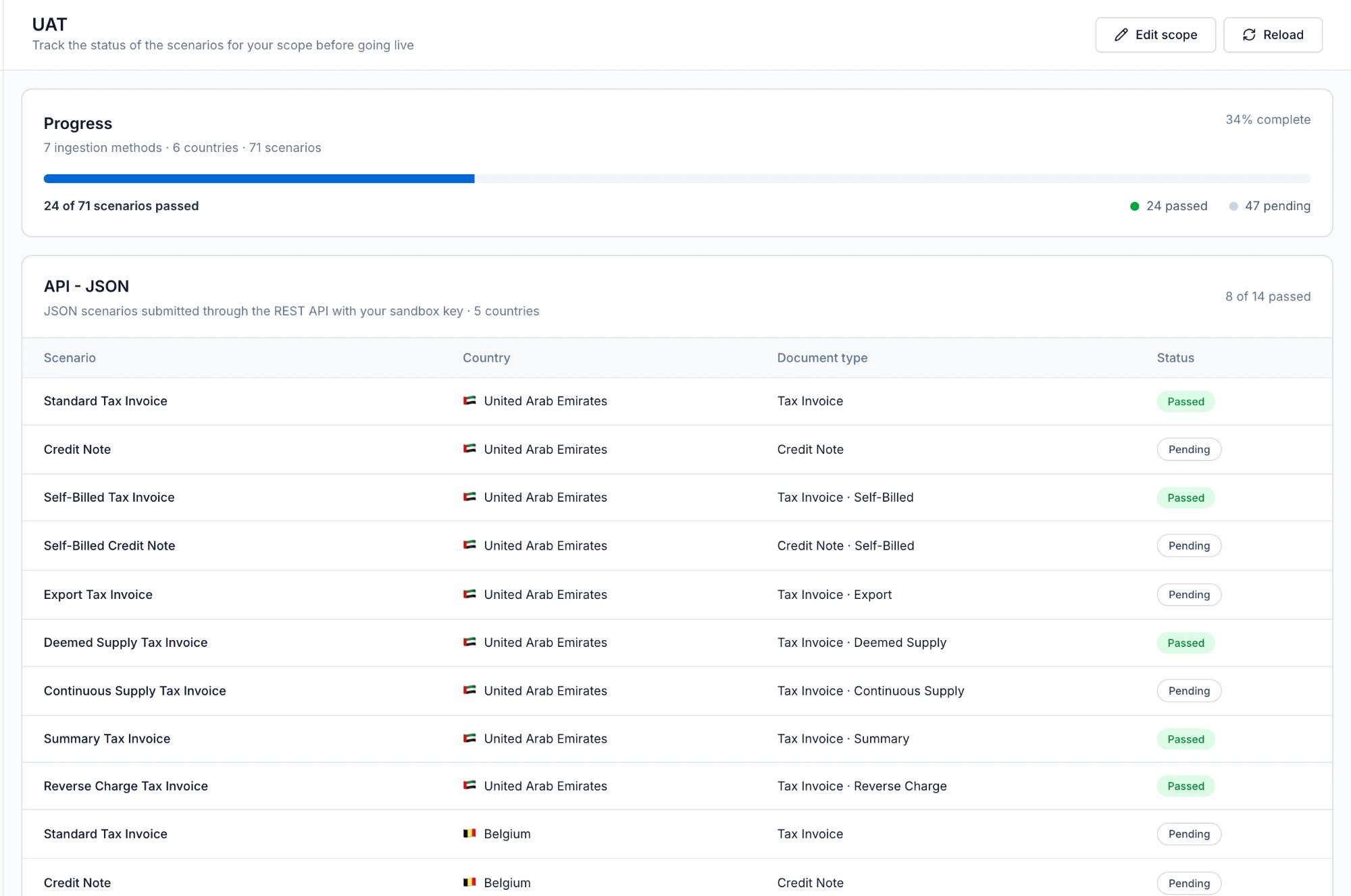Screen dimensions: 1351x896
Task: Click the pencil icon in Edit scope
Action: 1121,34
